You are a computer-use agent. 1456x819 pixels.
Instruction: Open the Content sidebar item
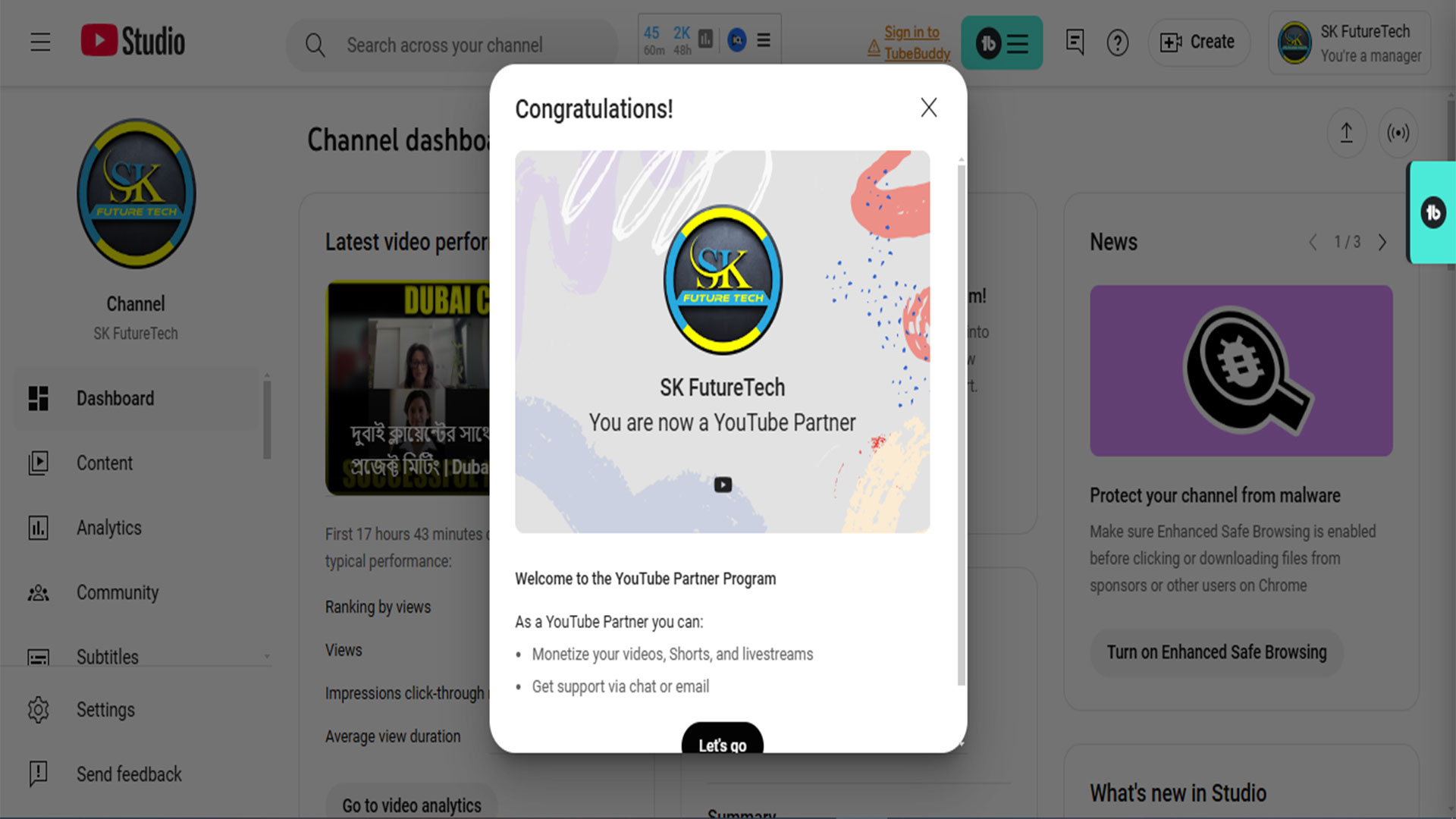(104, 463)
